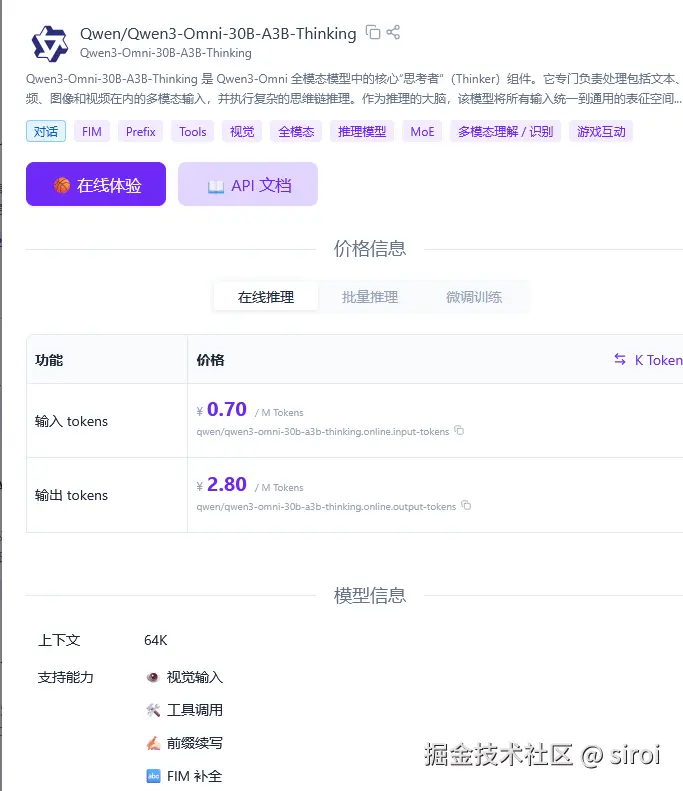The height and width of the screenshot is (791, 683).
Task: Click the tools icon for 工具调用
Action: click(x=153, y=710)
